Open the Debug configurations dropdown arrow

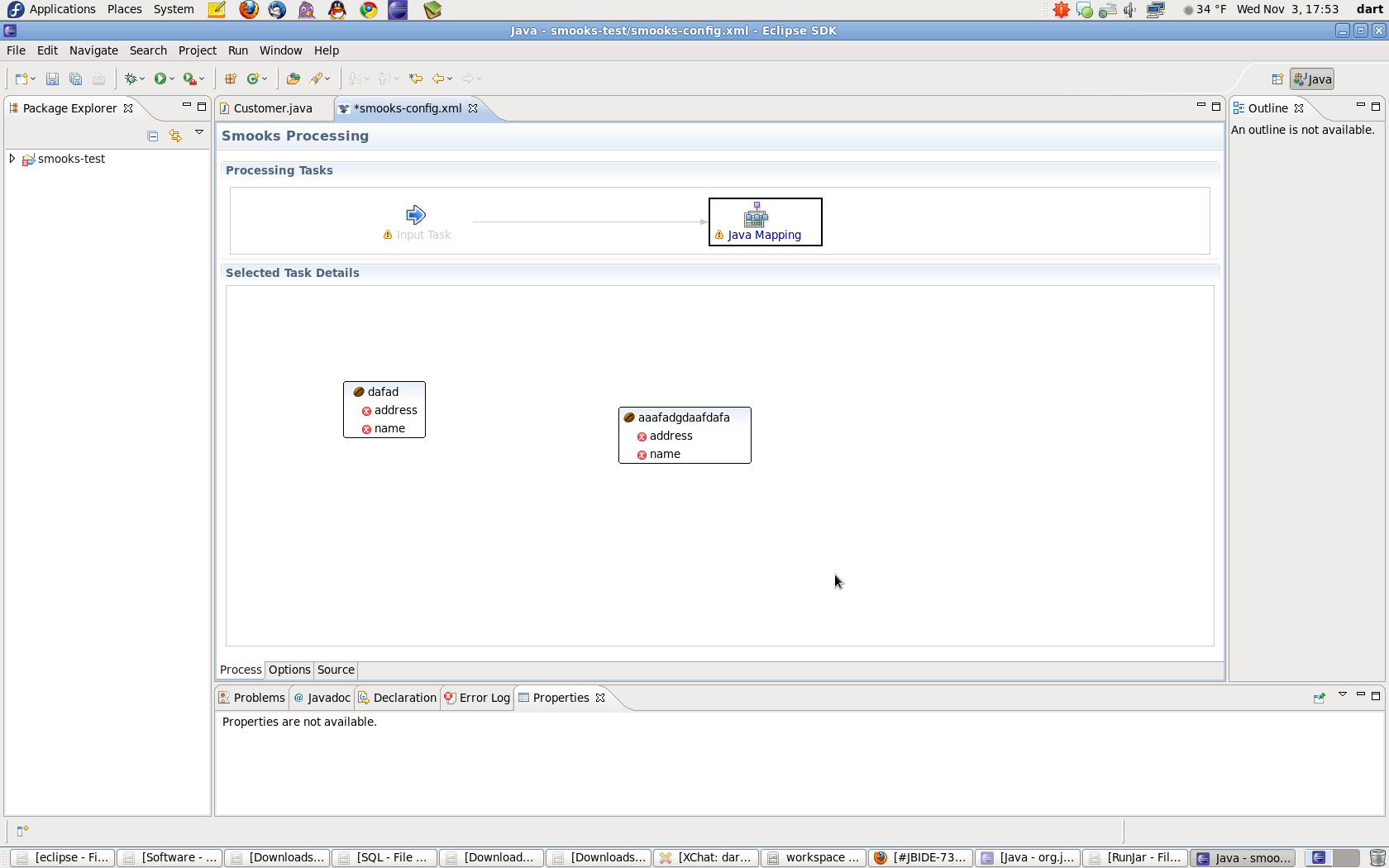pos(142,79)
